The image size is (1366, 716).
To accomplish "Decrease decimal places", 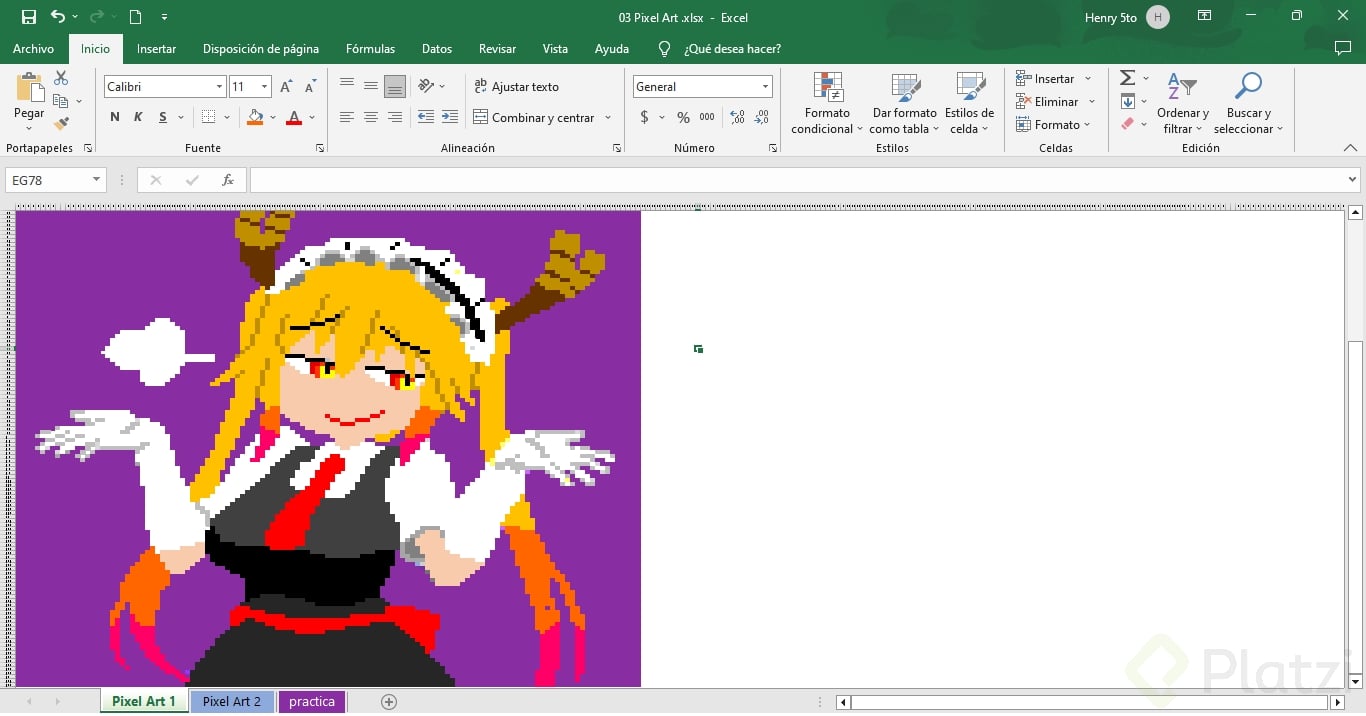I will click(762, 117).
